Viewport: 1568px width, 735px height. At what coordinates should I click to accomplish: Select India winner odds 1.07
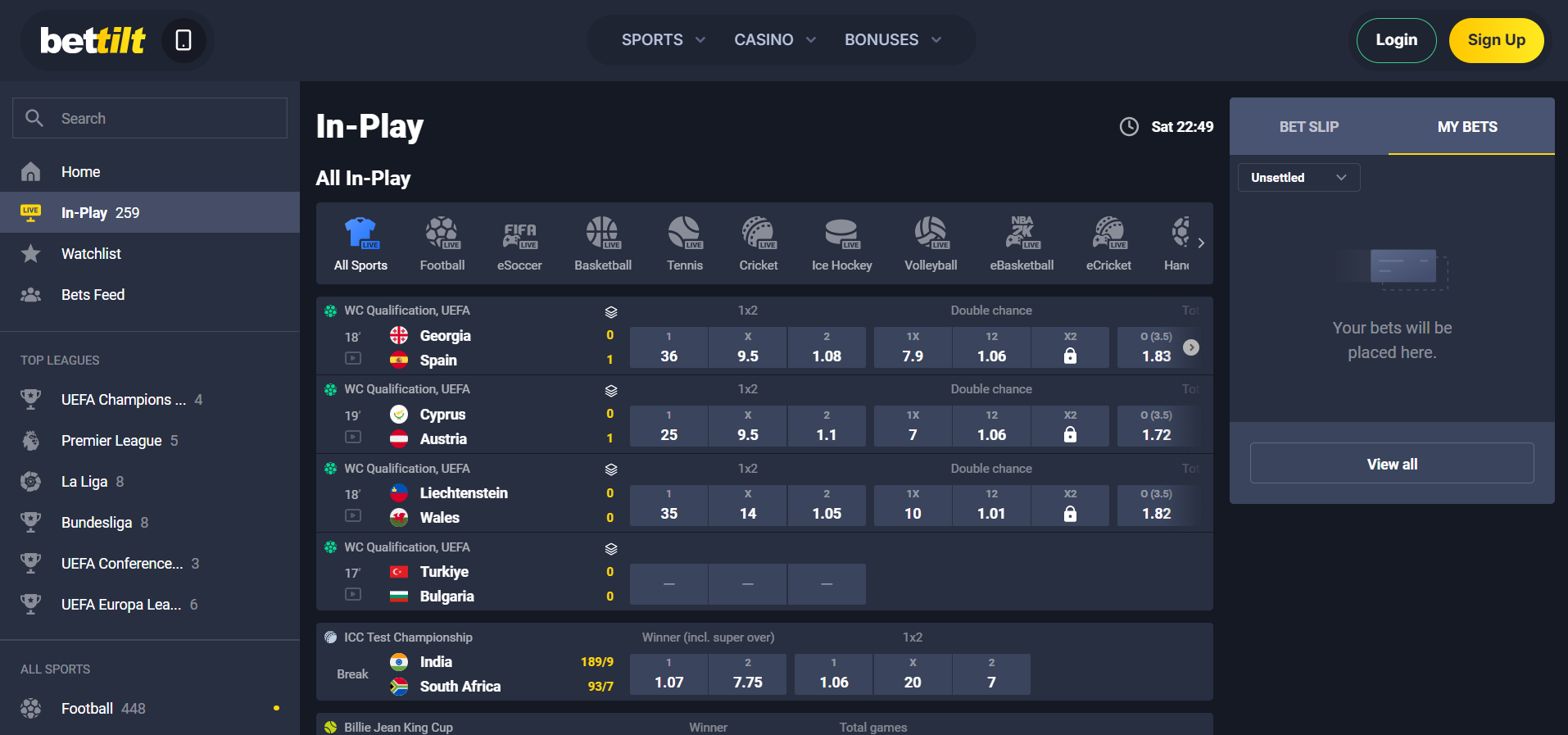pyautogui.click(x=668, y=674)
